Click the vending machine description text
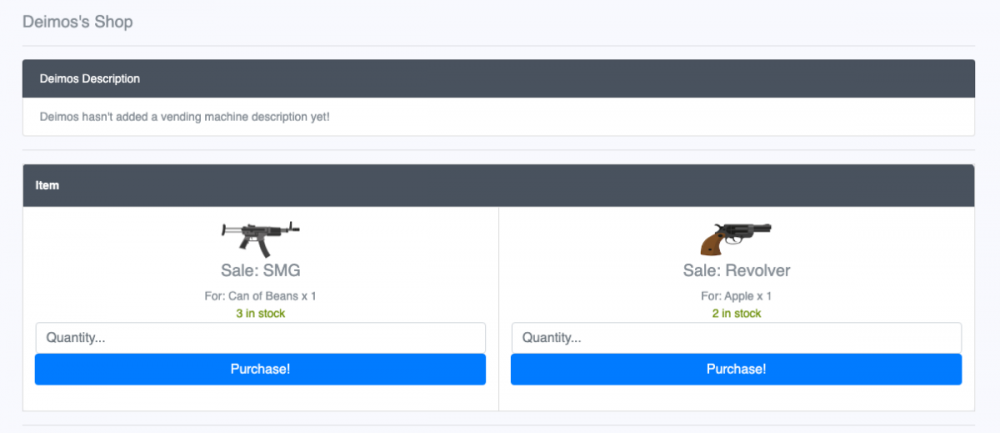The image size is (1000, 433). tap(184, 117)
